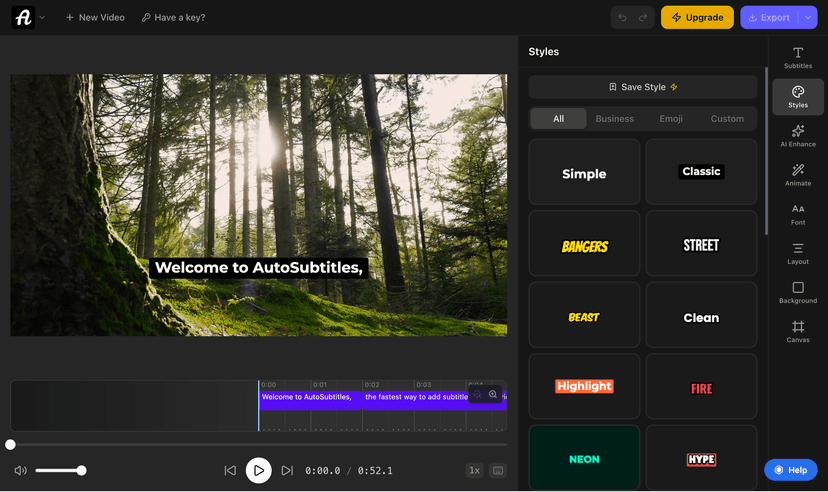The width and height of the screenshot is (828, 492).
Task: Mute the video with the speaker icon
Action: (x=21, y=470)
